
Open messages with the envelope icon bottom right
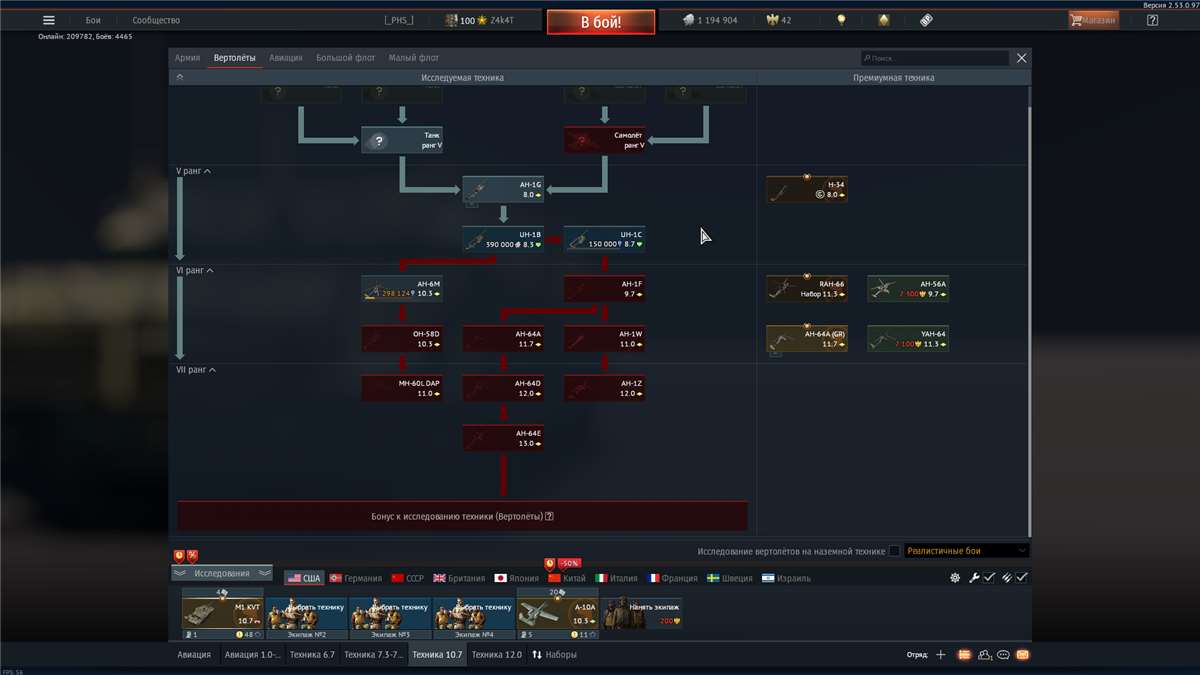(1022, 654)
